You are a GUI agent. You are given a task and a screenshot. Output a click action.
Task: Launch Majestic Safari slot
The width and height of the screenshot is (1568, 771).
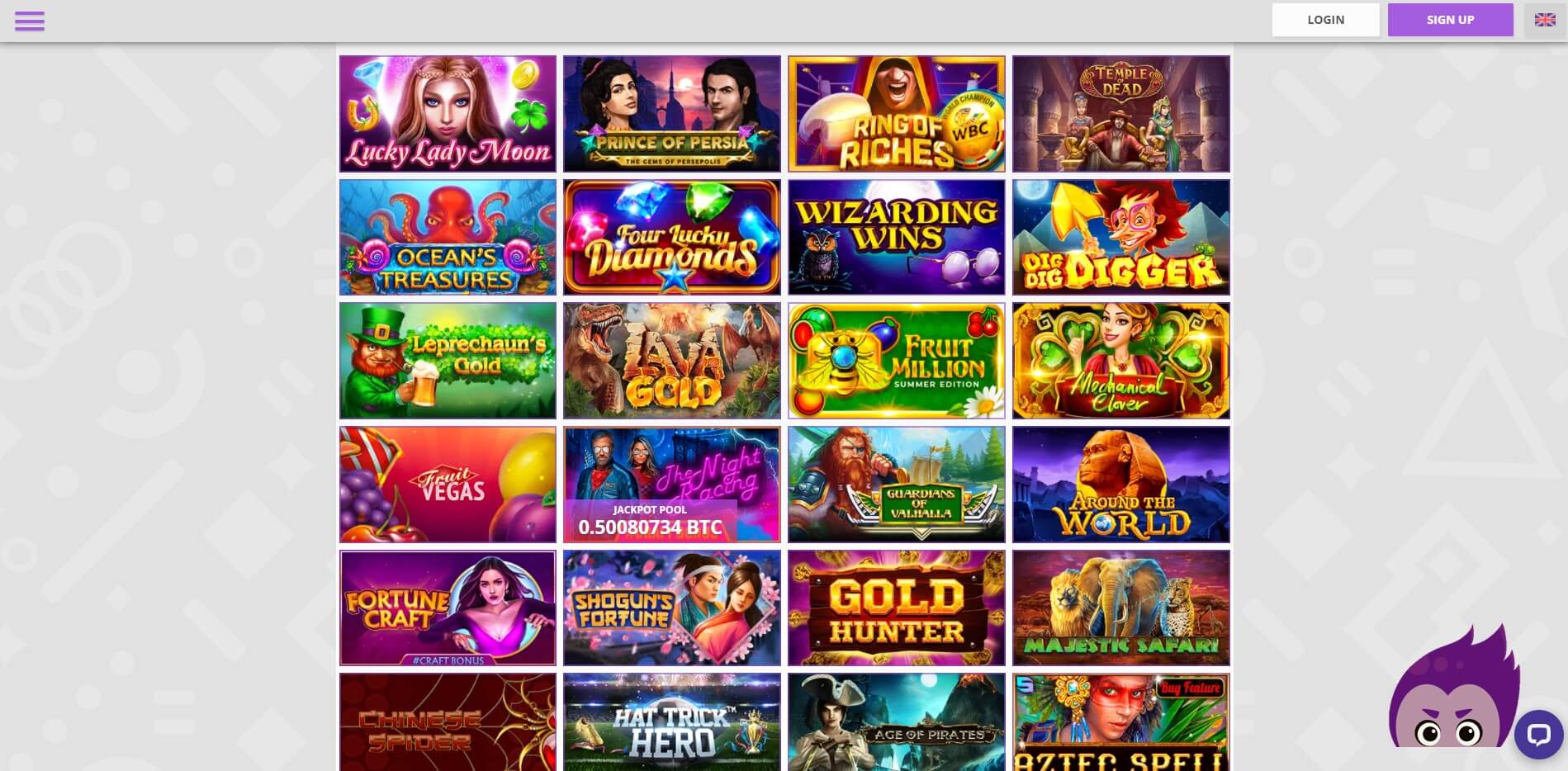[1121, 608]
